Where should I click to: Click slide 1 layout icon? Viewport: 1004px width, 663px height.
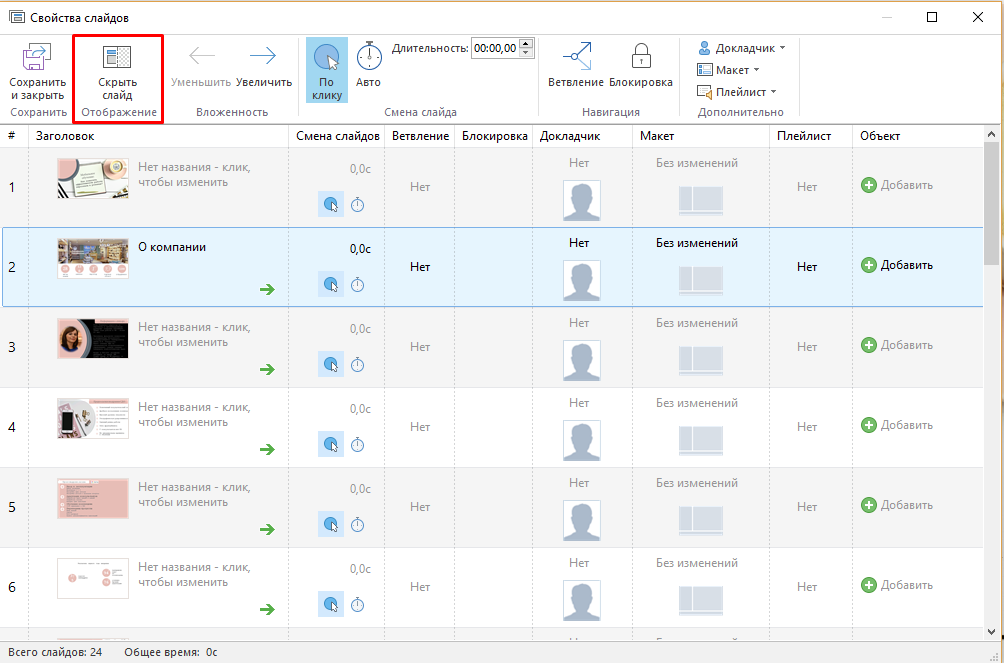pyautogui.click(x=701, y=201)
